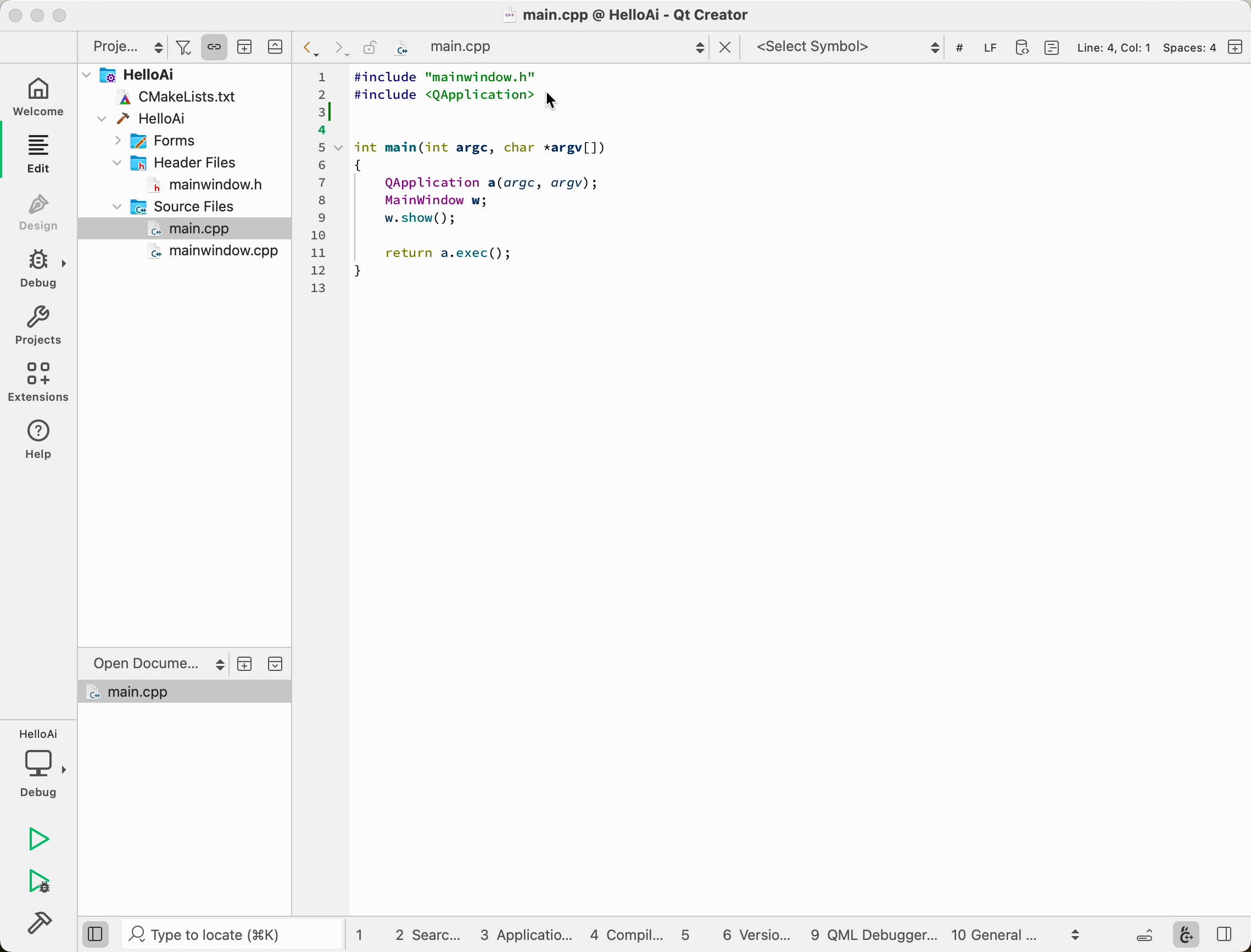
Task: Split the Projects side panel
Action: [244, 47]
